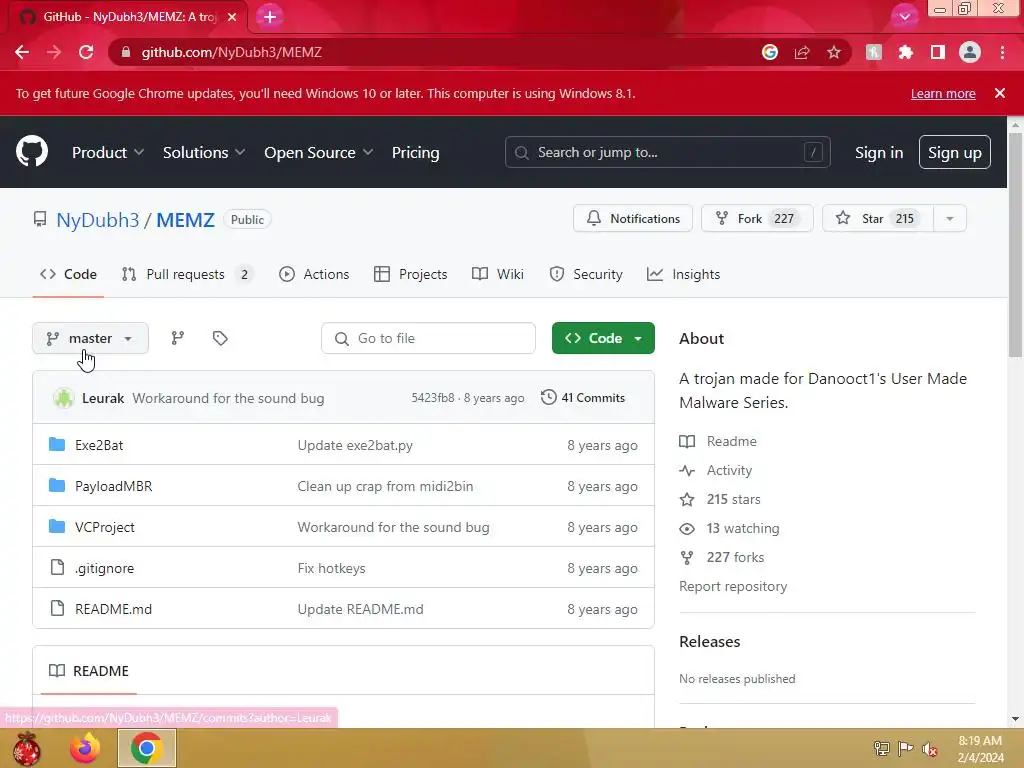1024x768 pixels.
Task: Click the Learn more link in warning
Action: pos(943,93)
